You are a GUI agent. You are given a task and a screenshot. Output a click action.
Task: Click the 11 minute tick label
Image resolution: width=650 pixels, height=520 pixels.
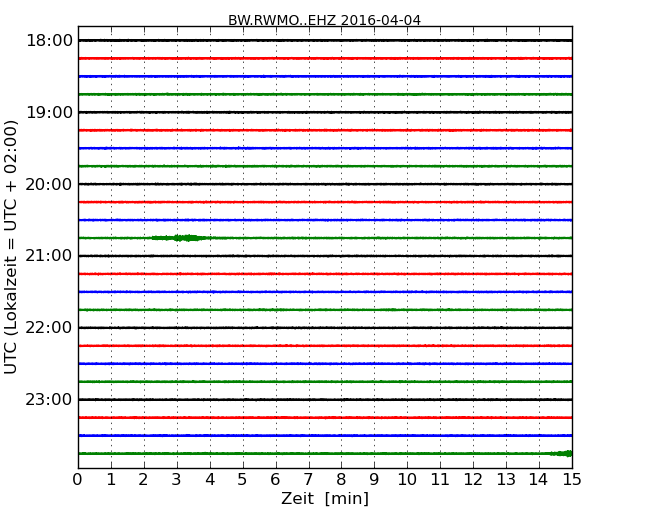pos(440,480)
